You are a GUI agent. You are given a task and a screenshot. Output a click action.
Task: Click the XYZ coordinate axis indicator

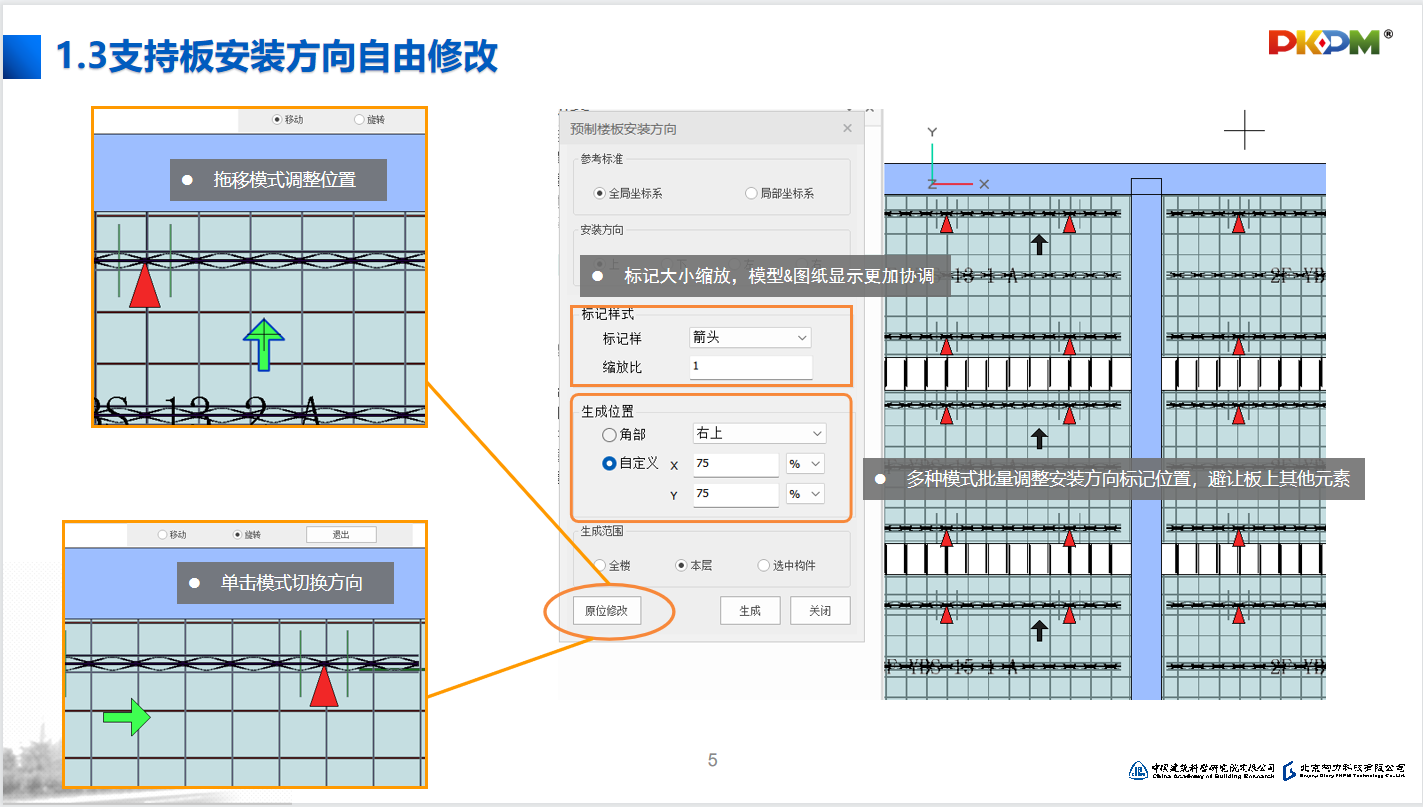pos(956,160)
